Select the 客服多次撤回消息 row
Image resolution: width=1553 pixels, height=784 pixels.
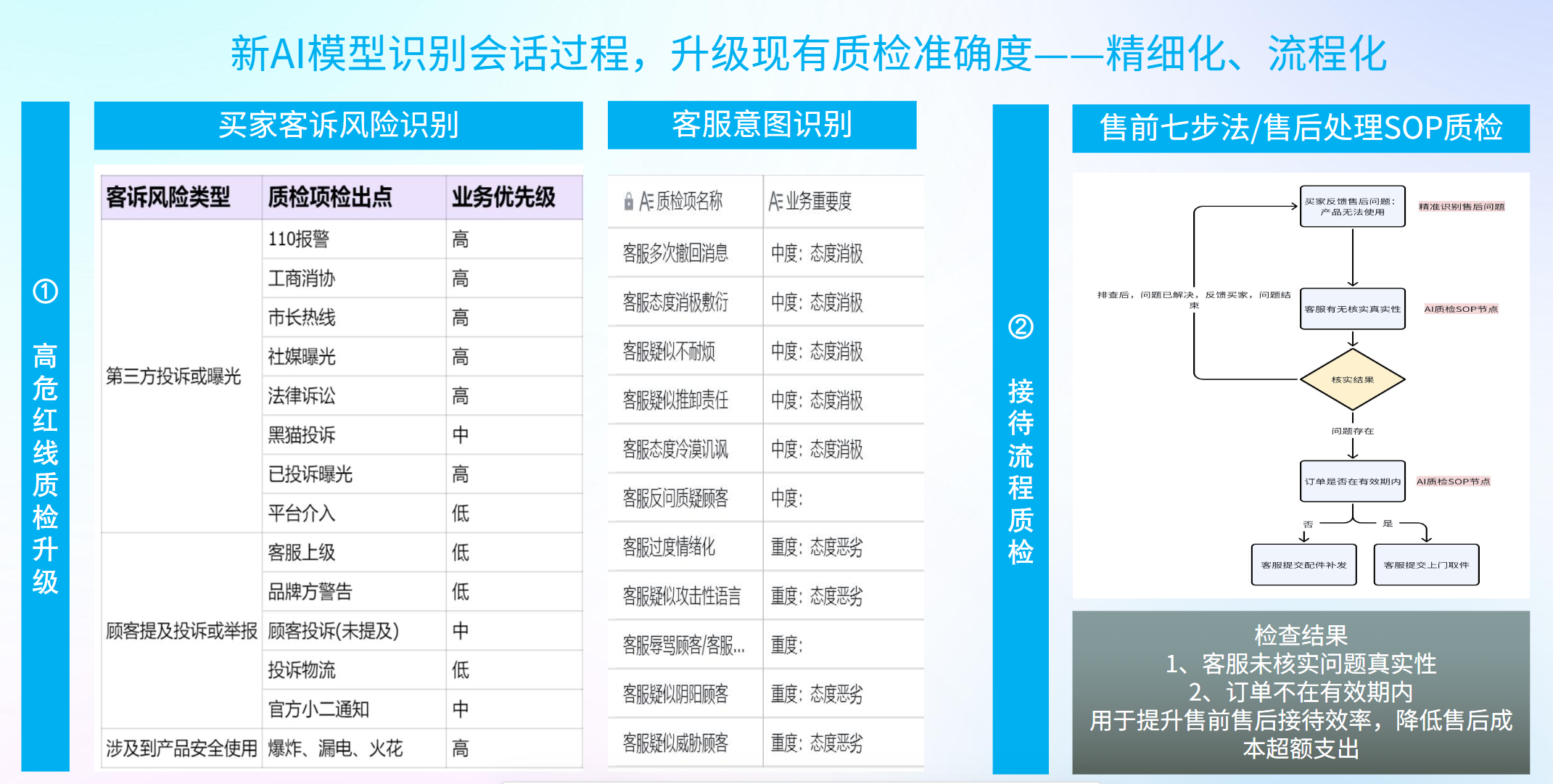pyautogui.click(x=766, y=252)
